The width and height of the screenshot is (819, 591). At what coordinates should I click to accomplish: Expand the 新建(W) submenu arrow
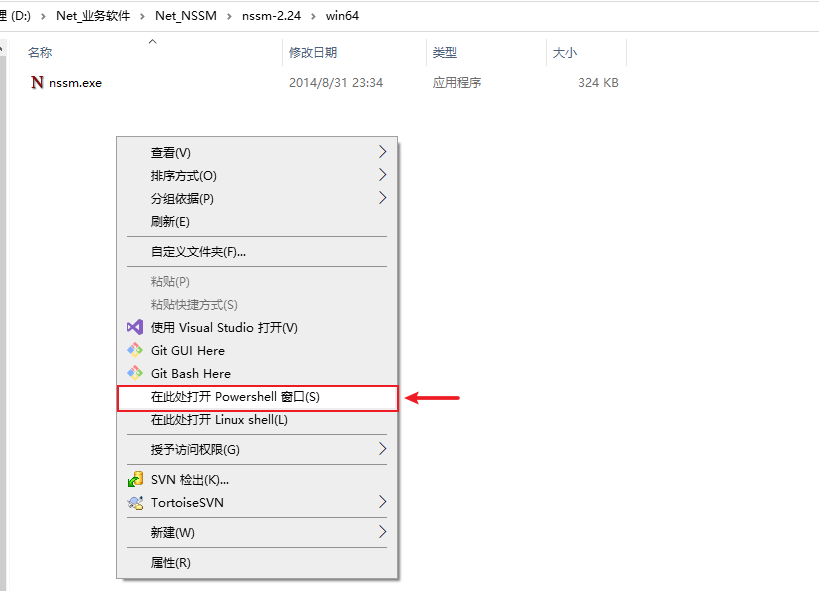point(382,532)
